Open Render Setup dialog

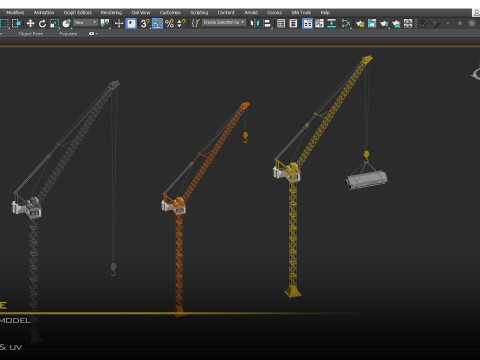[360, 23]
